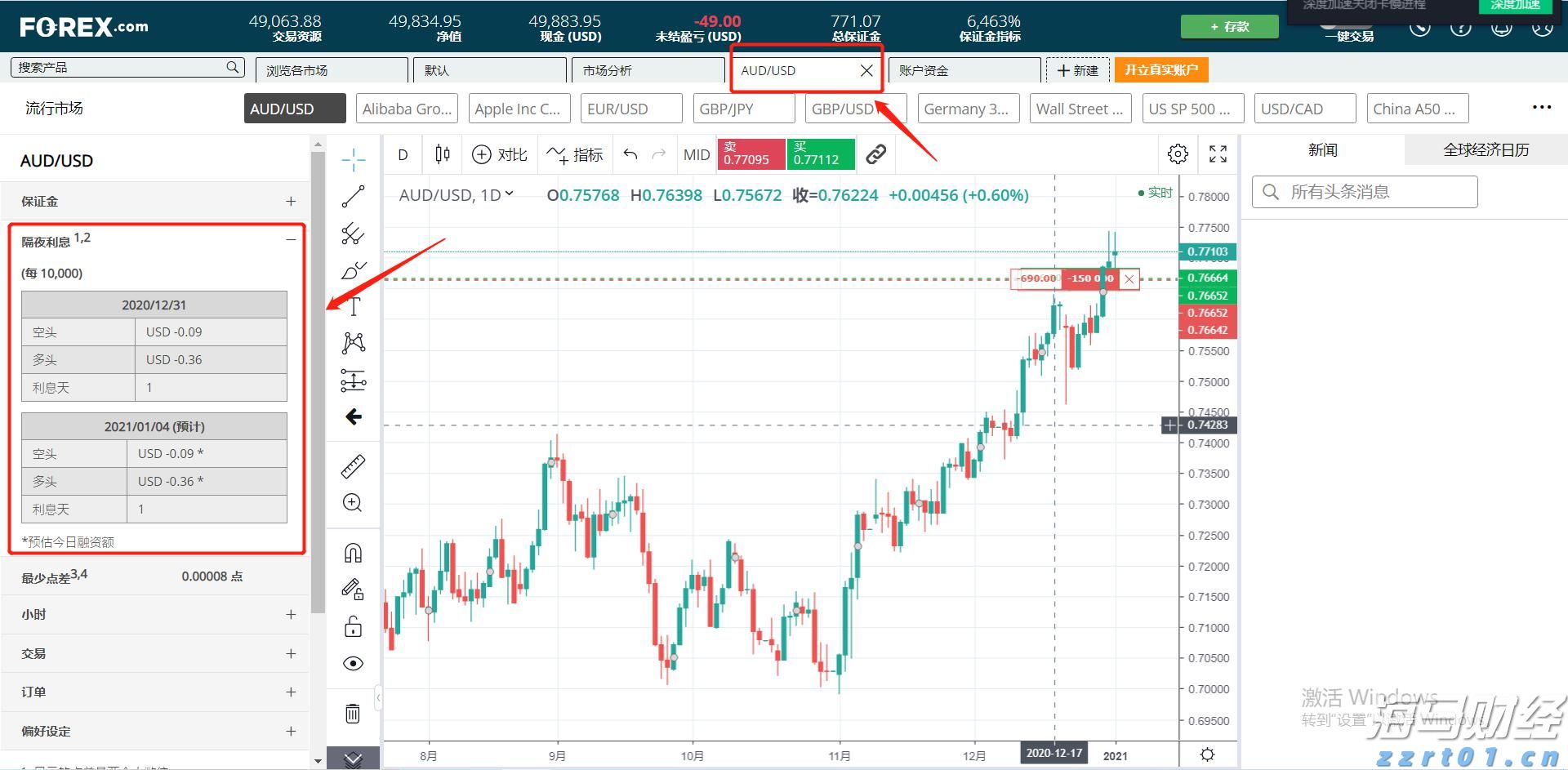Click the green 买 0.77112 buy button

pyautogui.click(x=820, y=154)
